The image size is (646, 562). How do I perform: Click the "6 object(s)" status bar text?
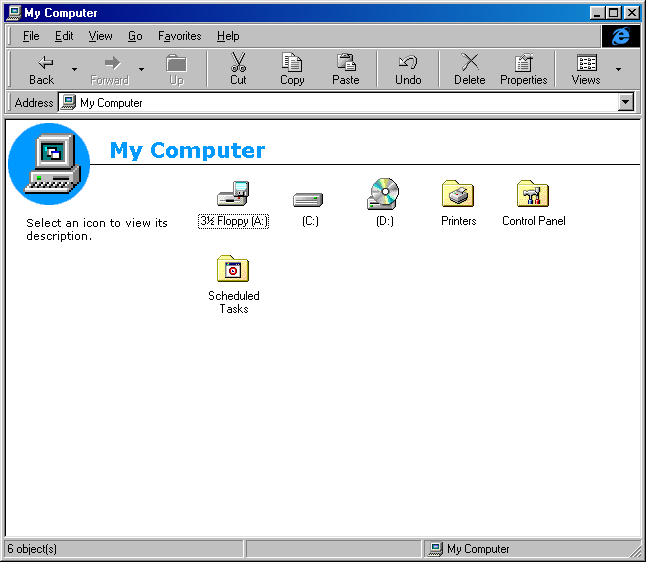32,549
